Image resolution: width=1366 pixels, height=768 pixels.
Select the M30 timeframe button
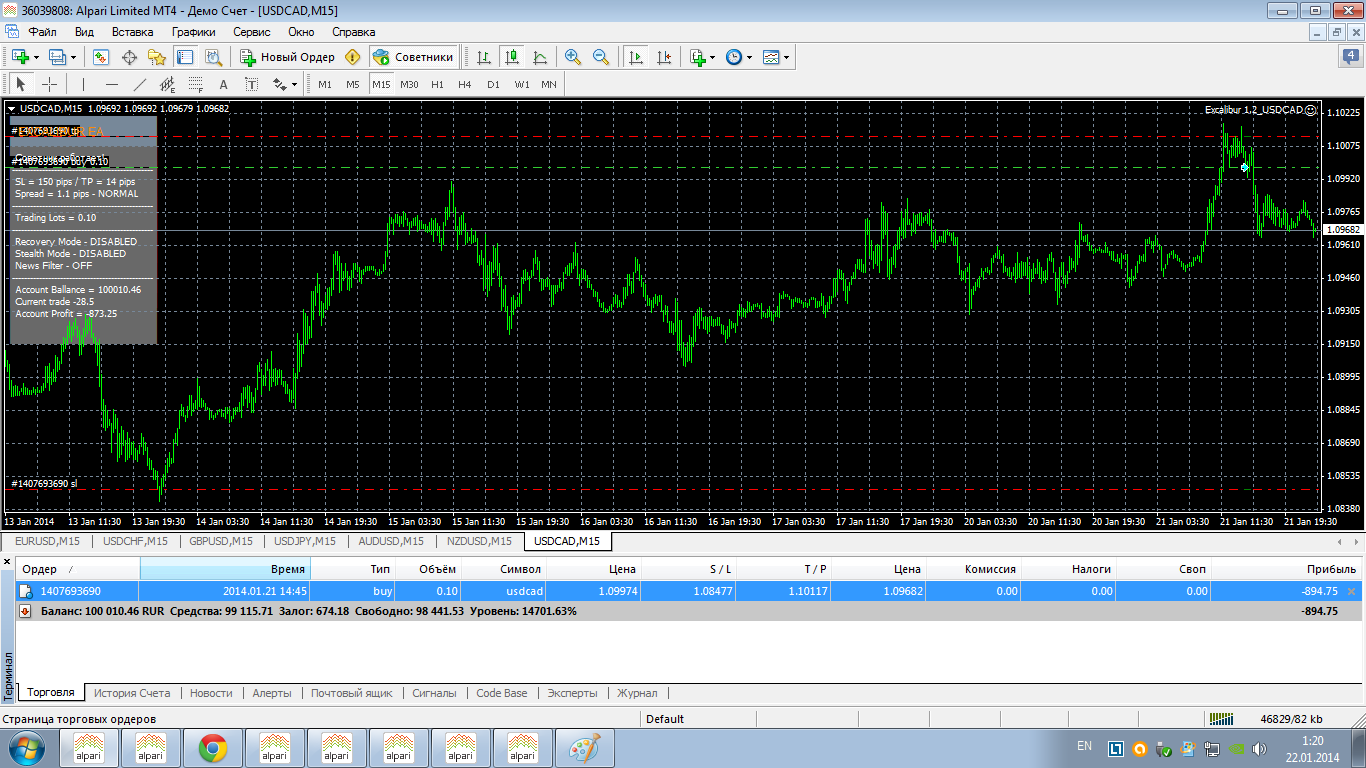tap(409, 84)
